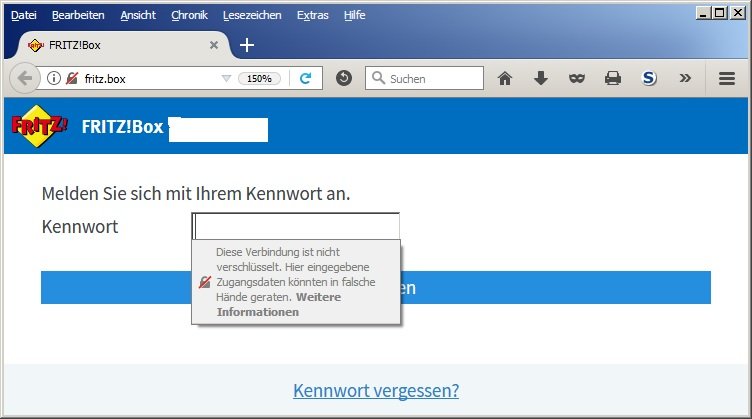
Task: Open a new tab with plus button
Action: [247, 45]
